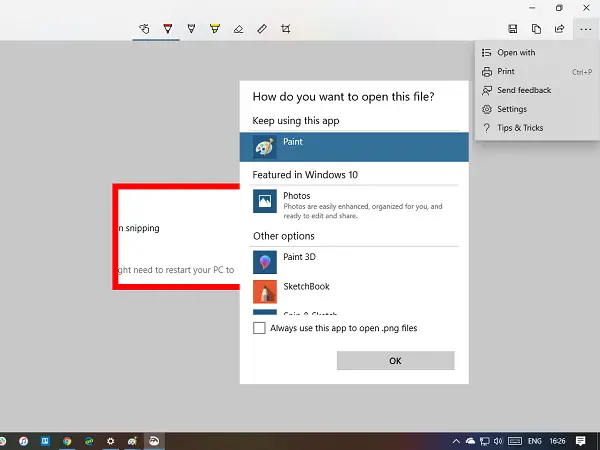Screen dimensions: 600x450
Task: Show hidden tray icons chevron
Action: tap(456, 441)
